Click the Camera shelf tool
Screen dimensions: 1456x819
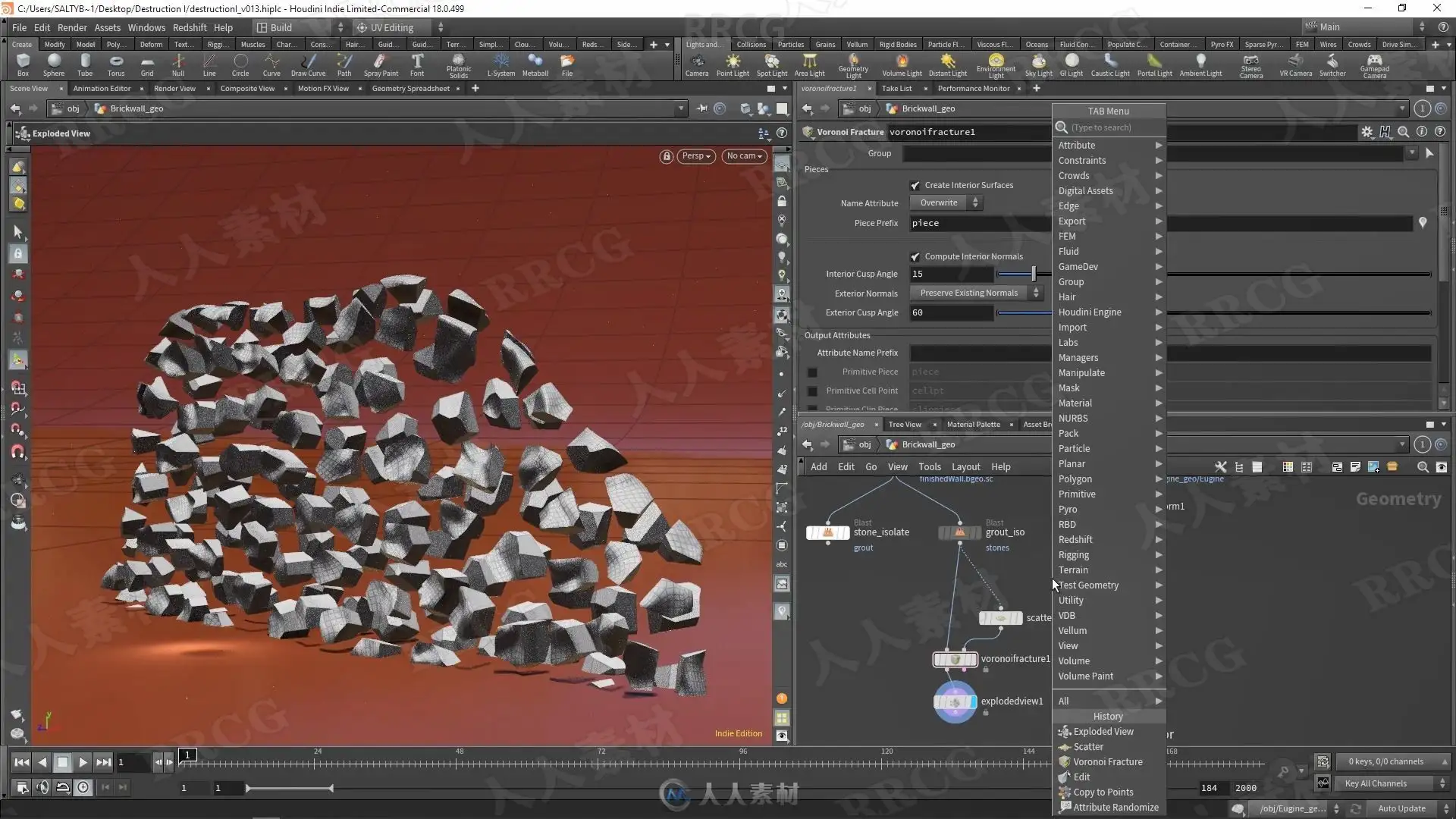(696, 64)
